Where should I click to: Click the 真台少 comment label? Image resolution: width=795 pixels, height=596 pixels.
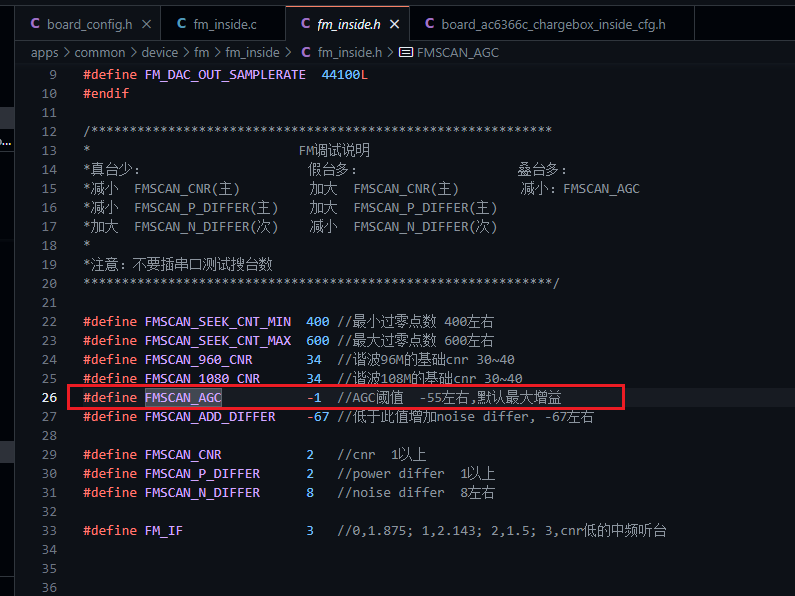tap(112, 169)
